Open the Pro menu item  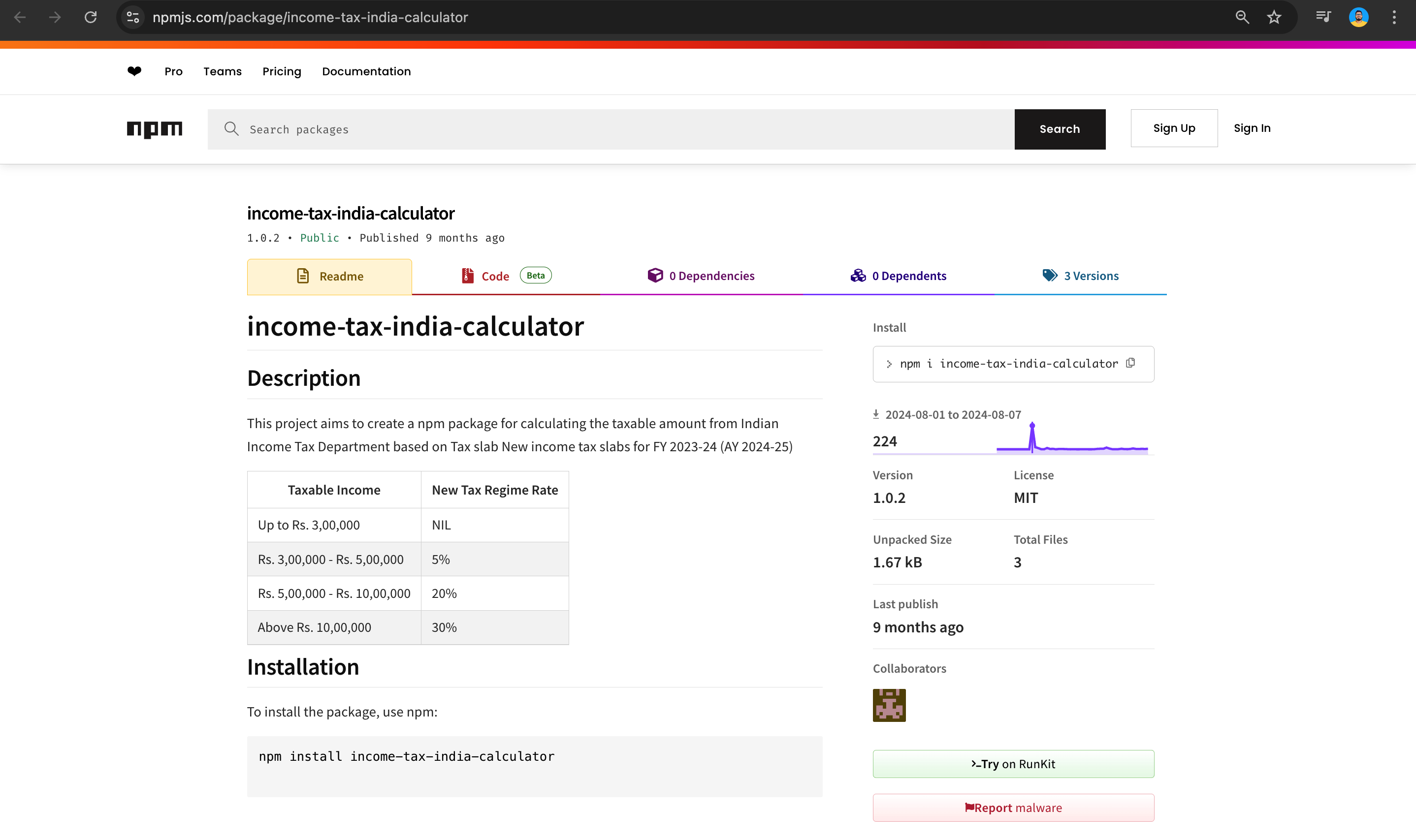(173, 71)
